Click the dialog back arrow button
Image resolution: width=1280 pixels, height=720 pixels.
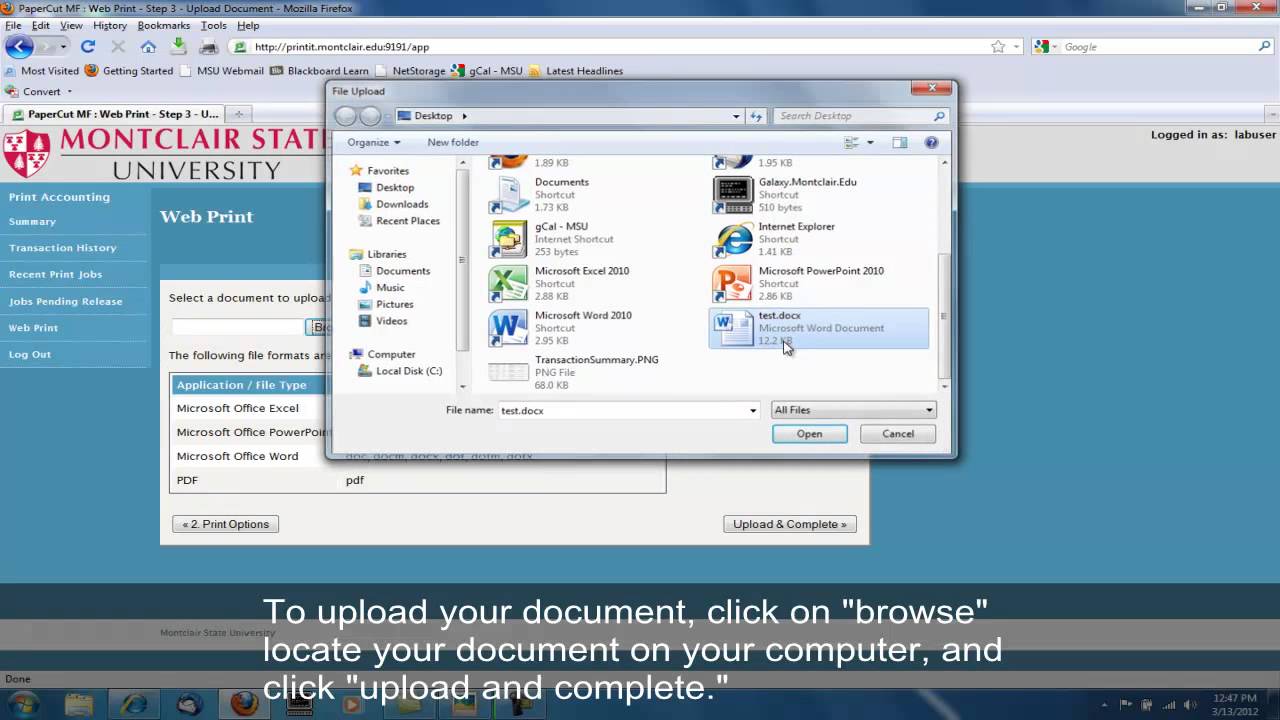(x=345, y=116)
